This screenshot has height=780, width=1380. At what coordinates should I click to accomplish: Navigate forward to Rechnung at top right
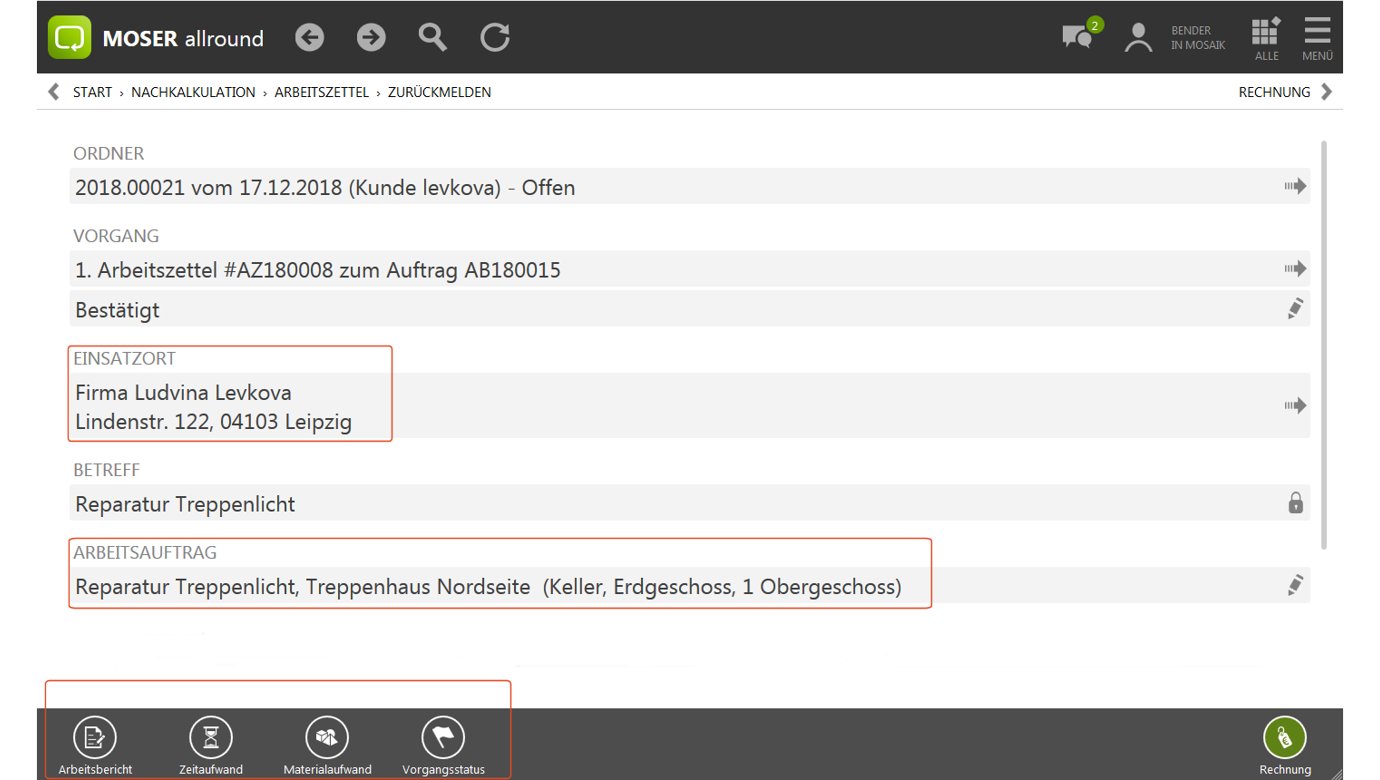point(1286,92)
